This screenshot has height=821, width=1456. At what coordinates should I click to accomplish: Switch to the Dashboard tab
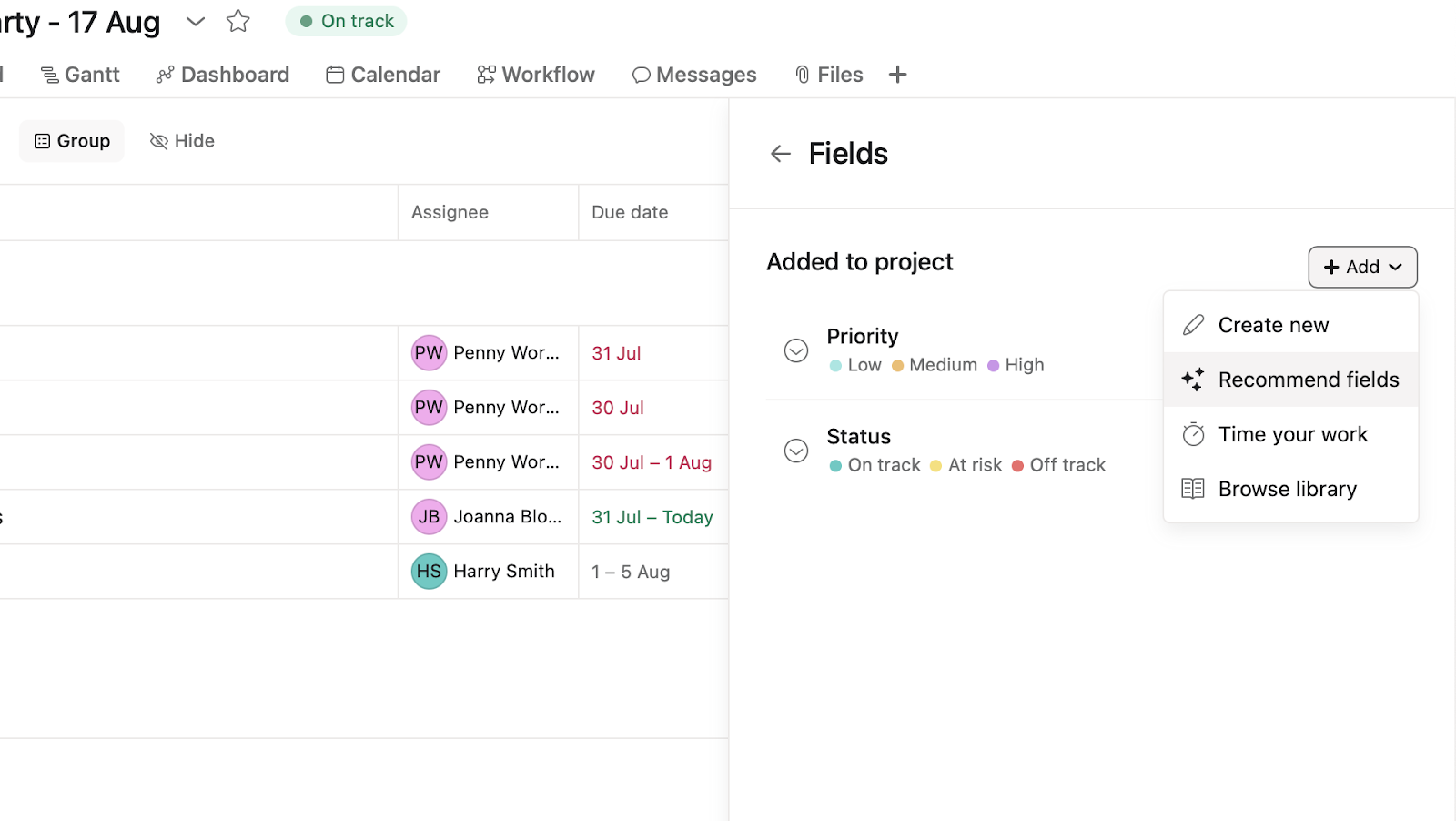(223, 75)
